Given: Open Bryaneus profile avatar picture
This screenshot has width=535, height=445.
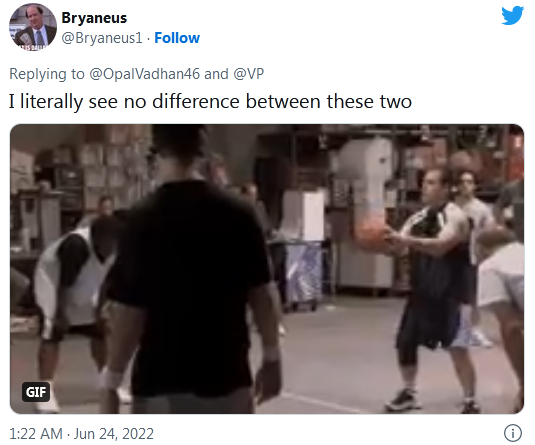Looking at the screenshot, I should click(33, 27).
